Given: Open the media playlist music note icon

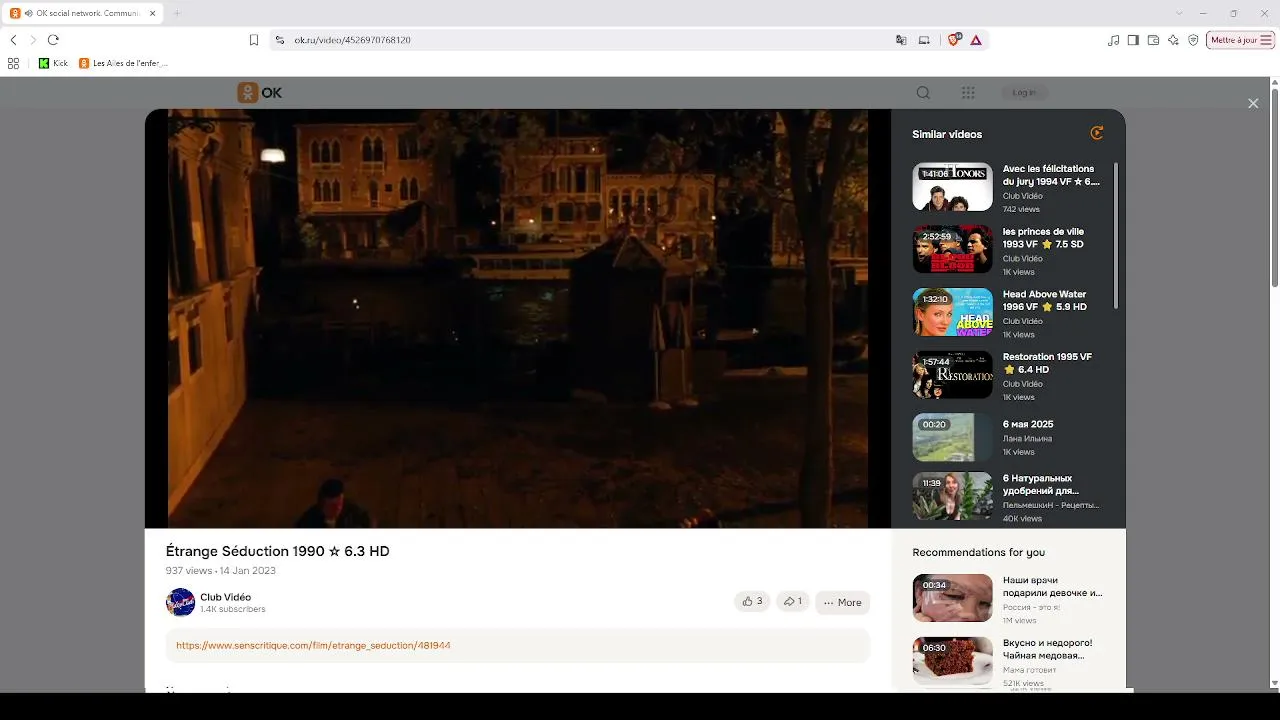Looking at the screenshot, I should point(1114,40).
